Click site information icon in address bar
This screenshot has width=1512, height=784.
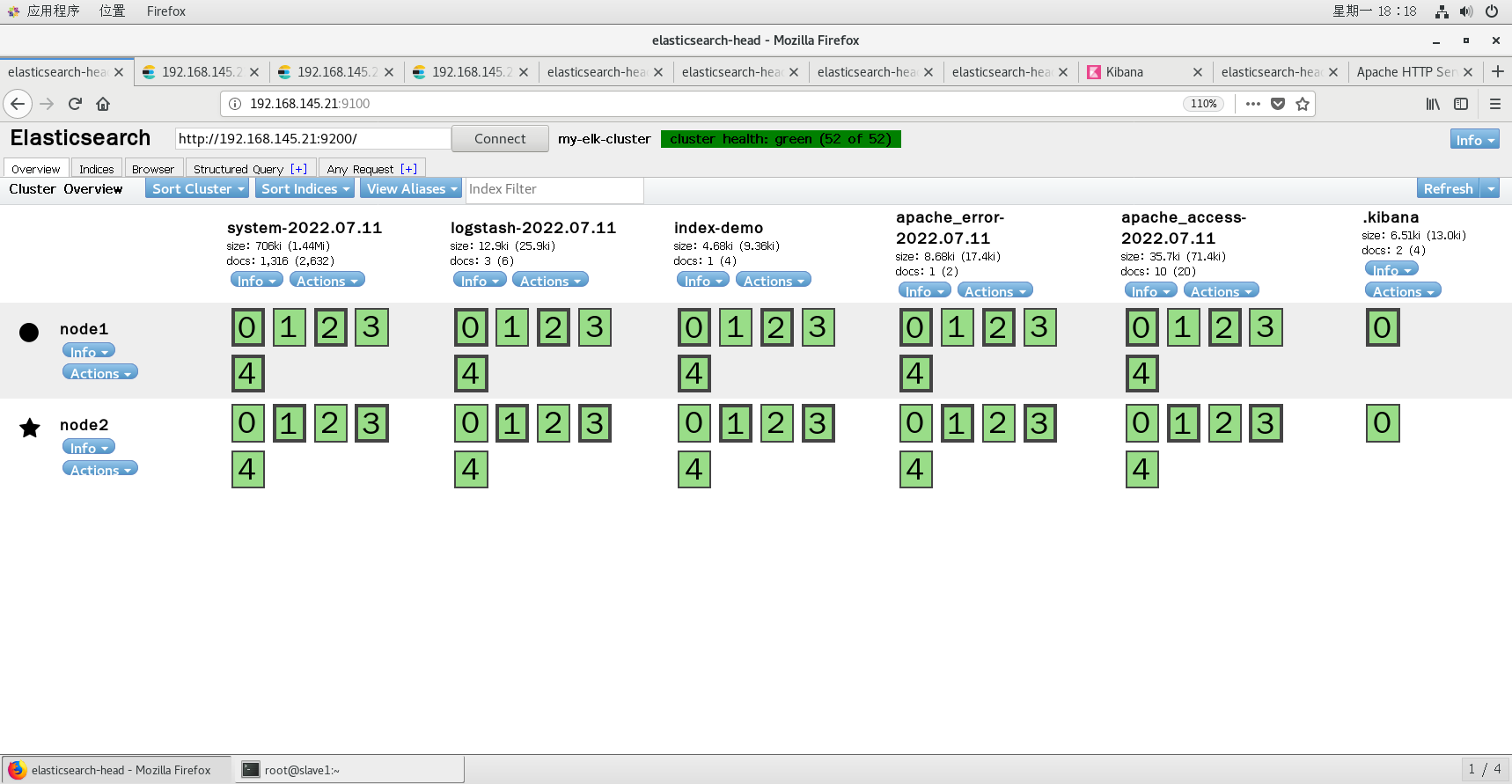click(x=235, y=104)
